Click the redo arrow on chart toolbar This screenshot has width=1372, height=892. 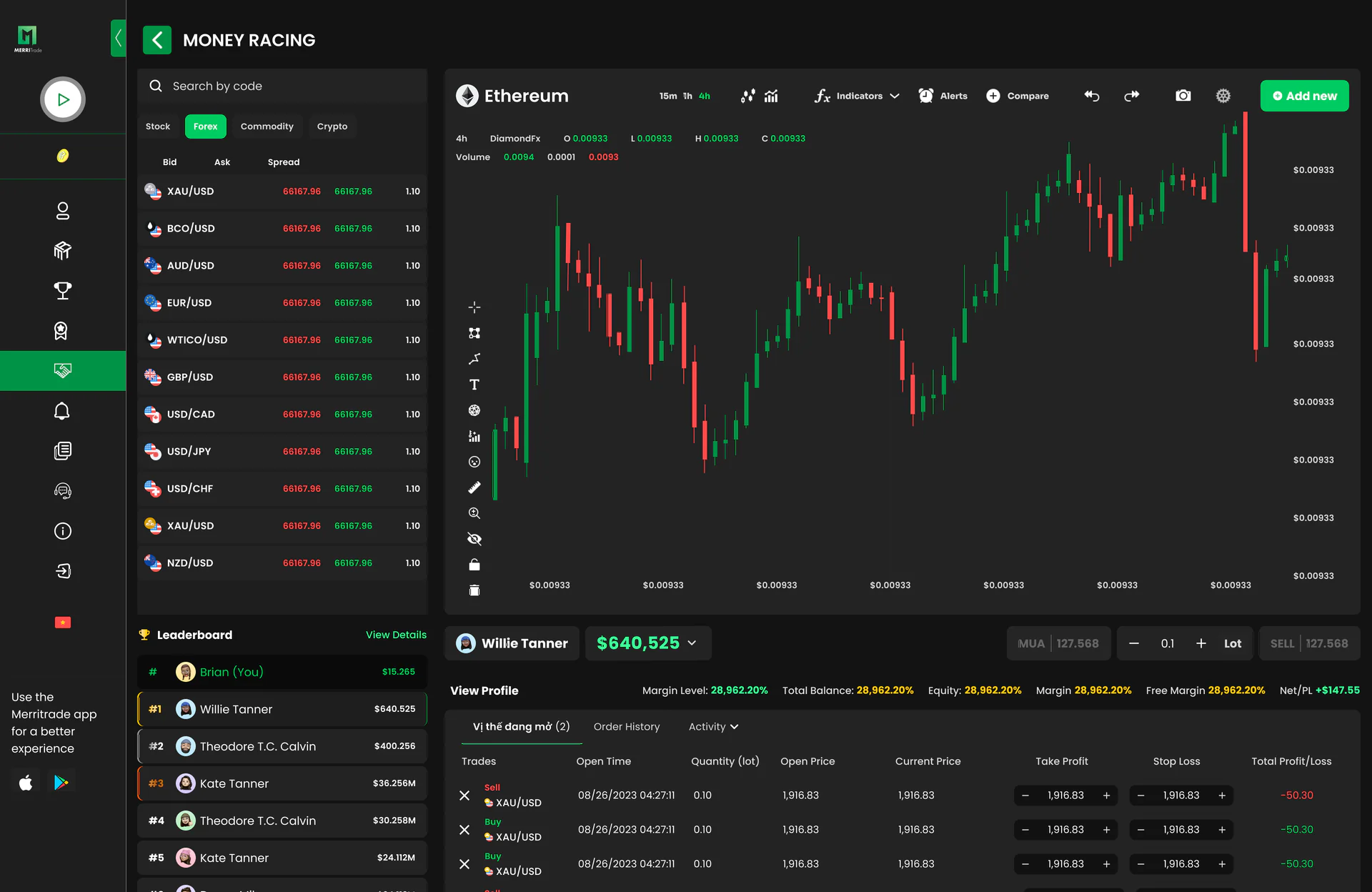pos(1132,96)
